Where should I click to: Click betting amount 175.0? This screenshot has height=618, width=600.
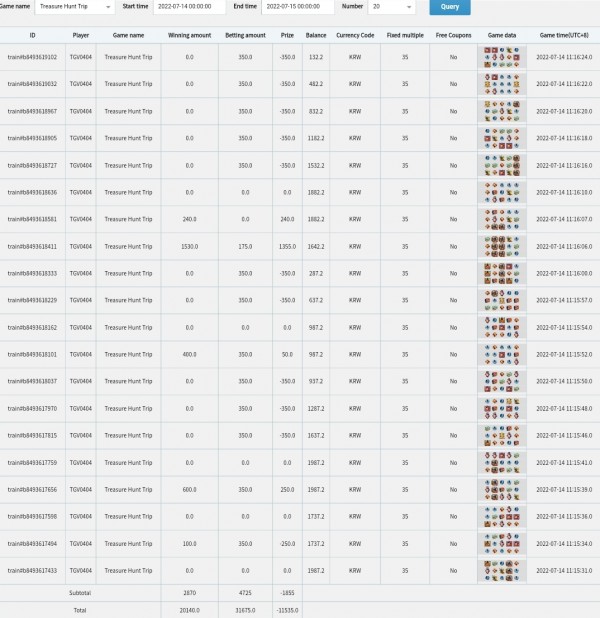click(x=245, y=246)
